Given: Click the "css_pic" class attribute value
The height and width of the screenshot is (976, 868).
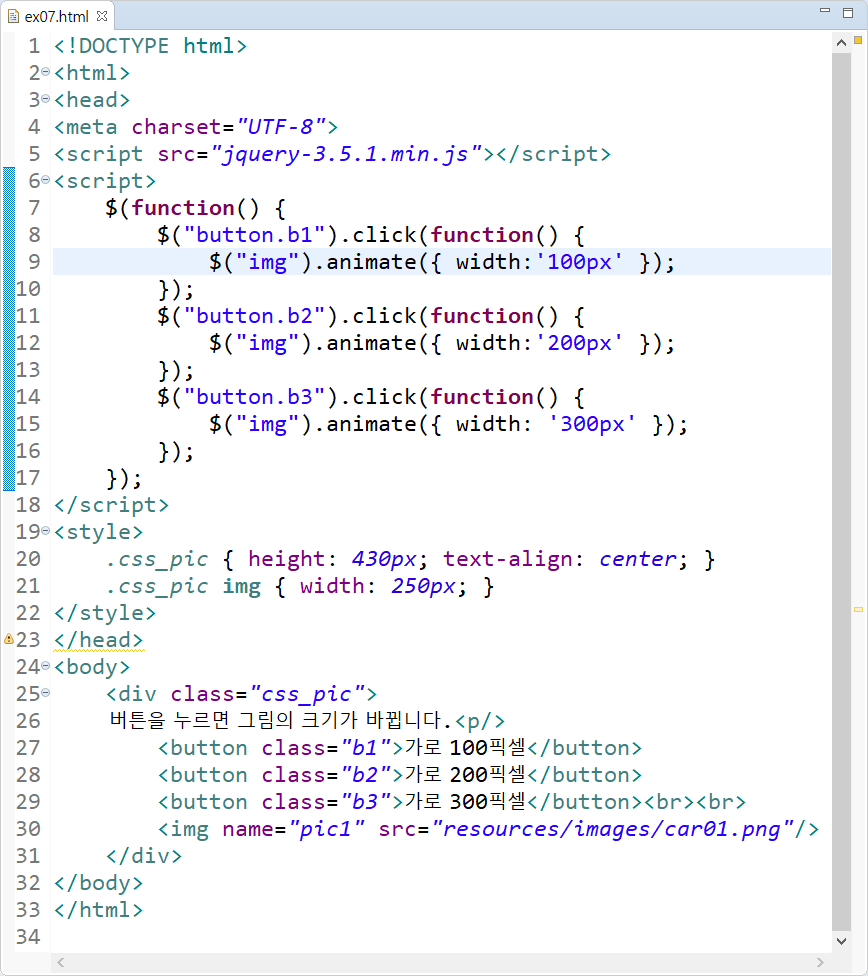Looking at the screenshot, I should pyautogui.click(x=307, y=694).
